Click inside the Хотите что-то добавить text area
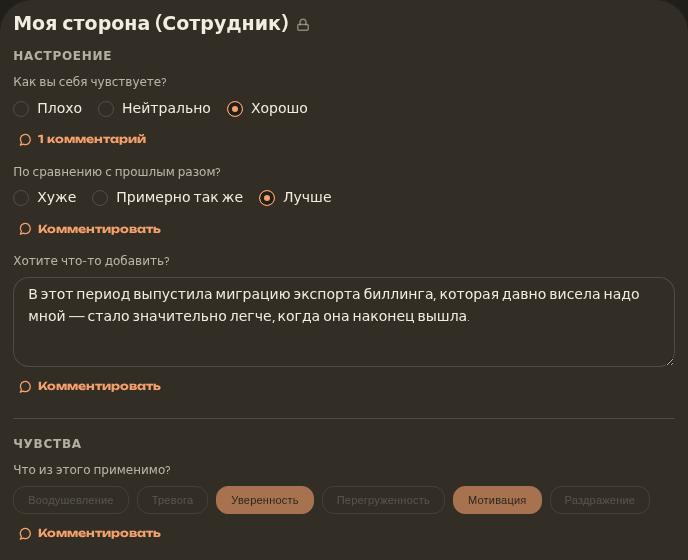This screenshot has width=688, height=560. (344, 322)
